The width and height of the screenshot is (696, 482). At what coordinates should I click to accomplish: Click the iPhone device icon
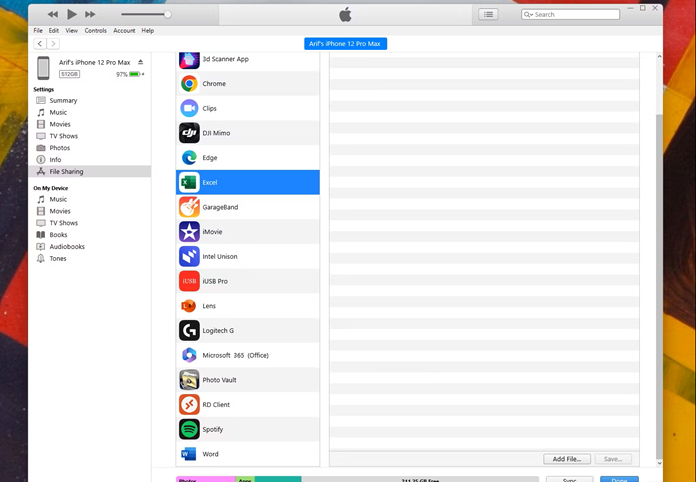[x=43, y=68]
